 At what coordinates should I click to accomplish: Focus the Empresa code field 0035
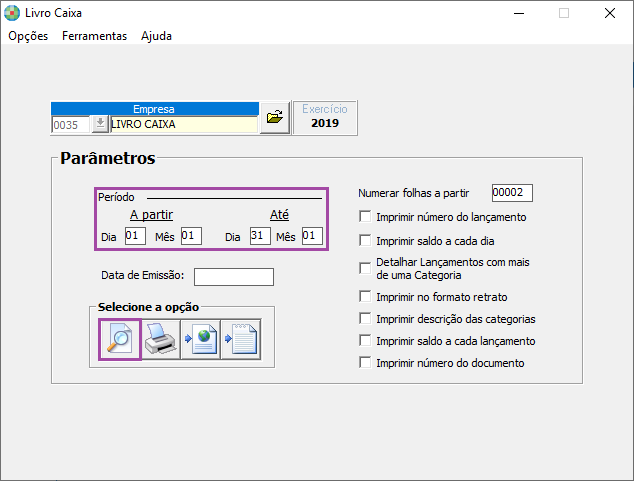point(71,124)
